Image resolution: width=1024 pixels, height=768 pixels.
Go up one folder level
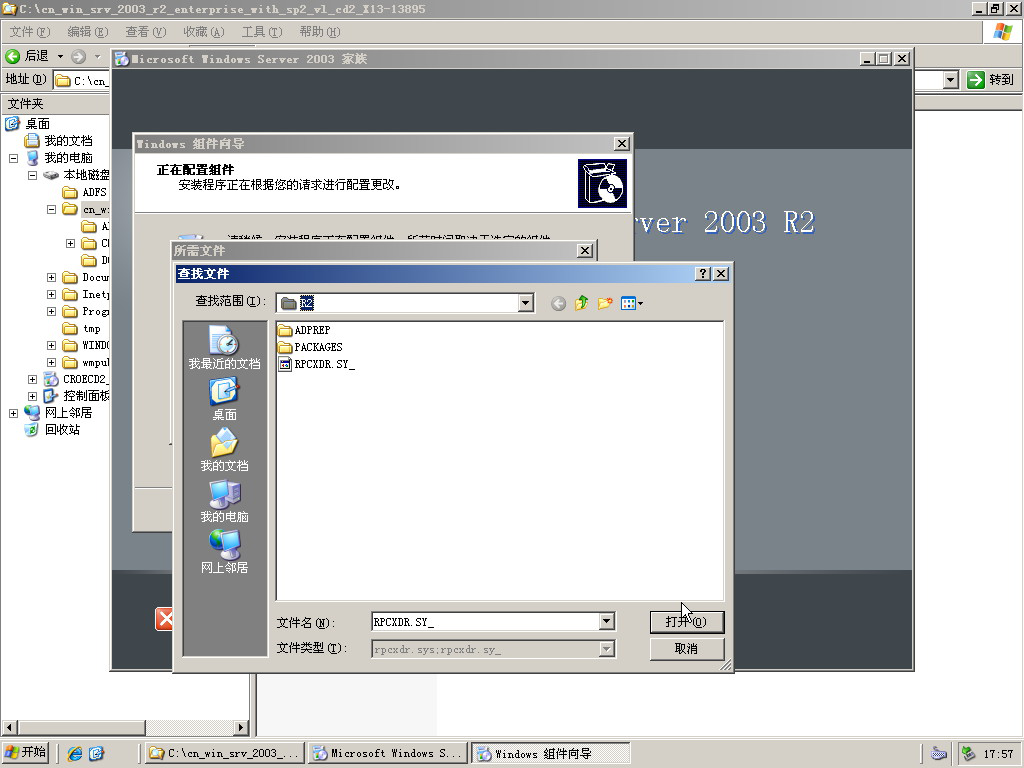582,303
